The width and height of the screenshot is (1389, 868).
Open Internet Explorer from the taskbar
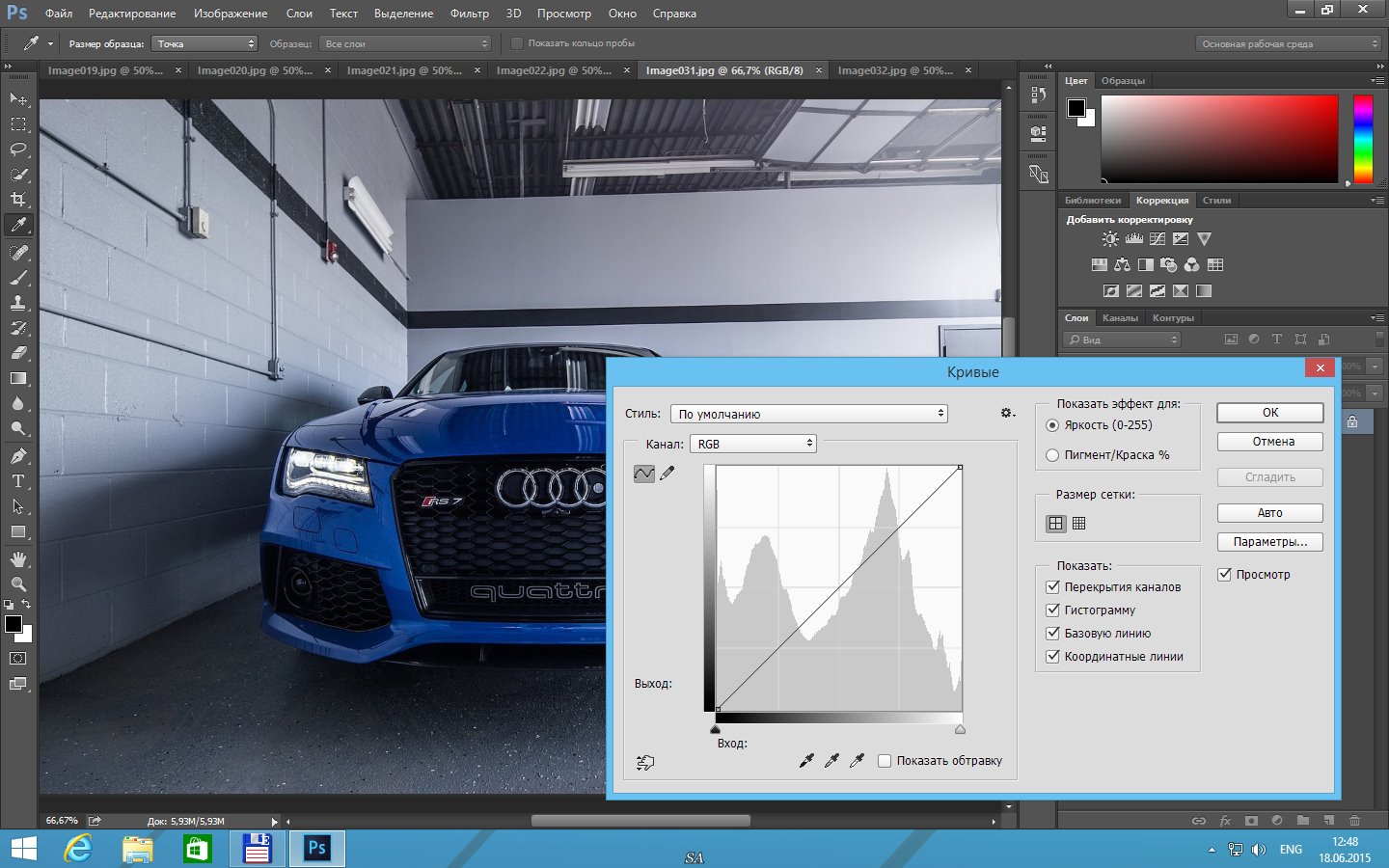click(x=79, y=849)
